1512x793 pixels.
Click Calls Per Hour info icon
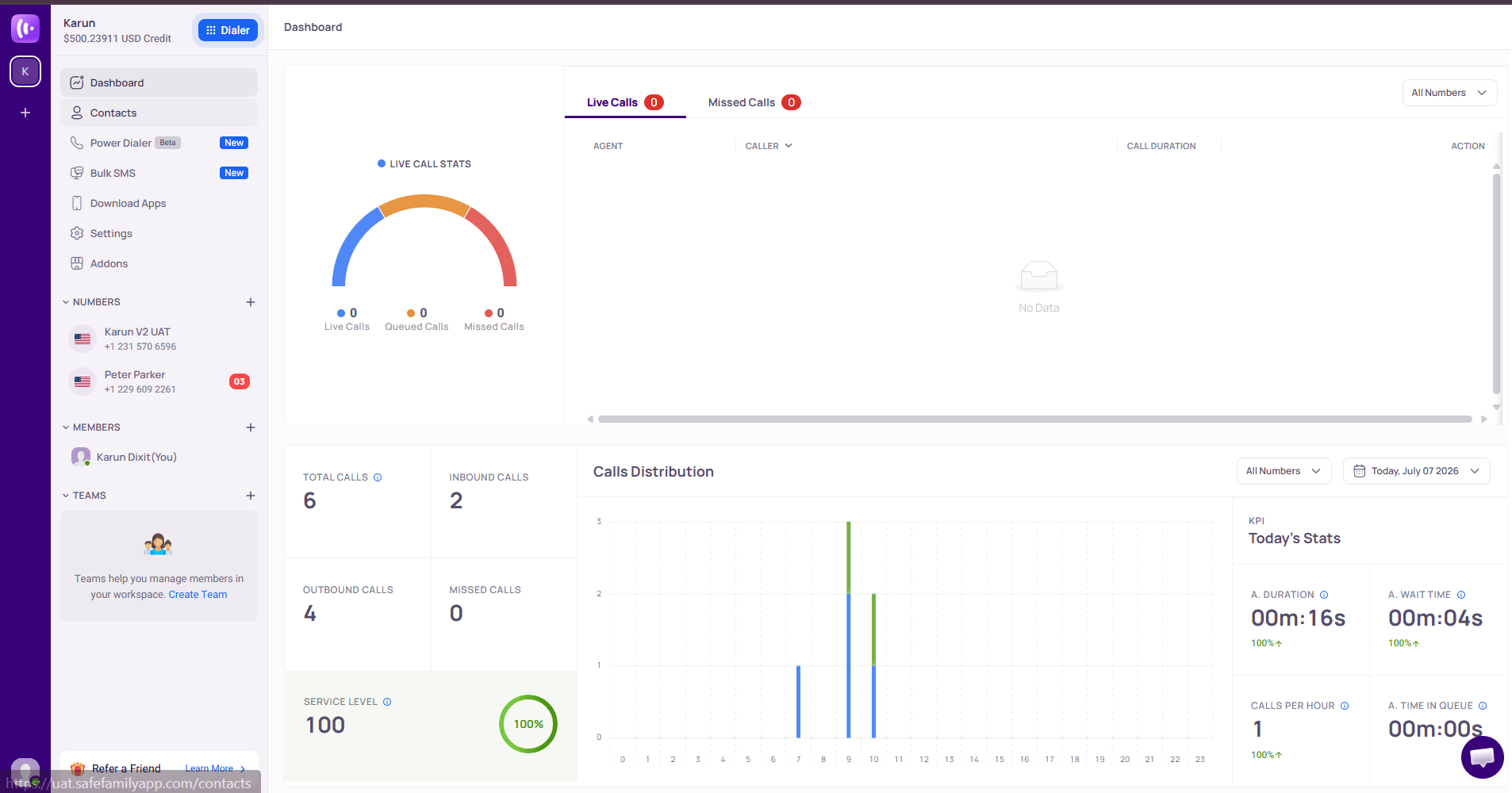click(1345, 706)
